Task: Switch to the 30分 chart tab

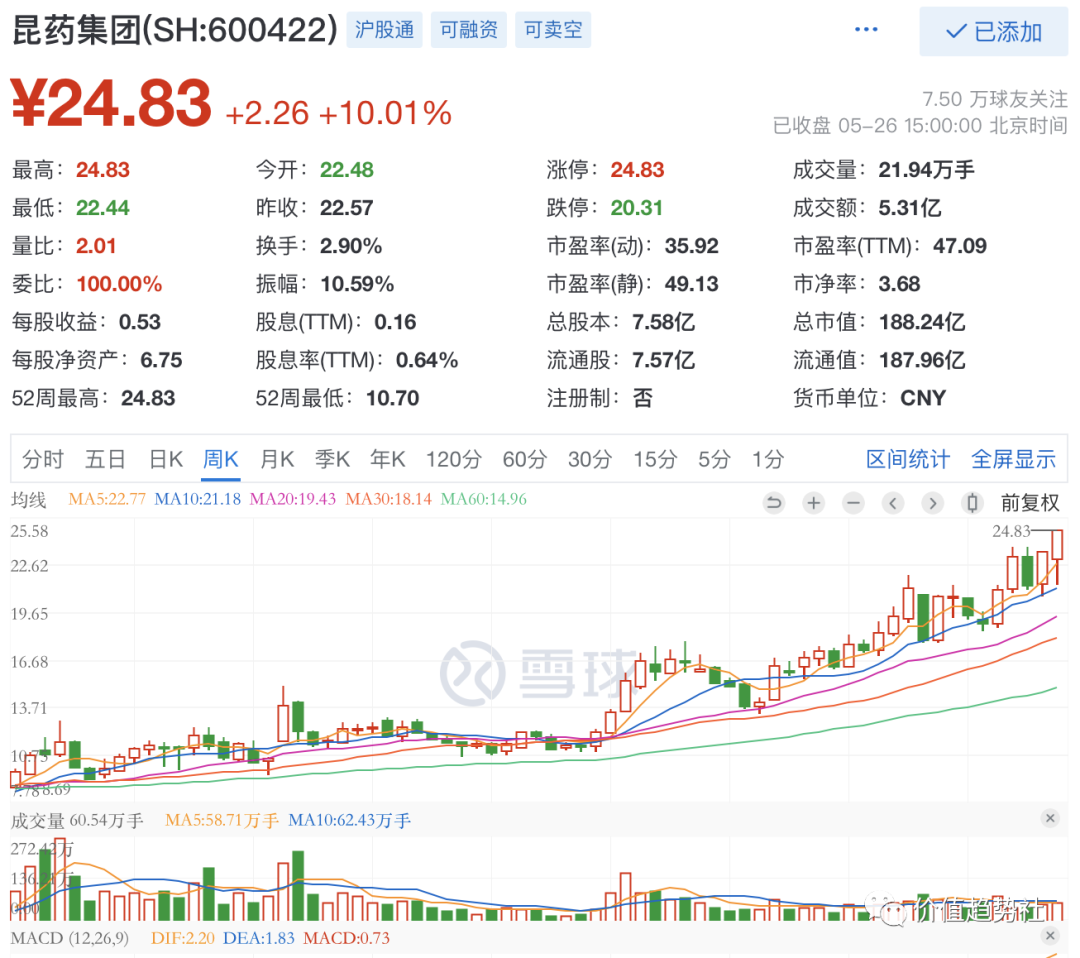Action: pyautogui.click(x=590, y=459)
